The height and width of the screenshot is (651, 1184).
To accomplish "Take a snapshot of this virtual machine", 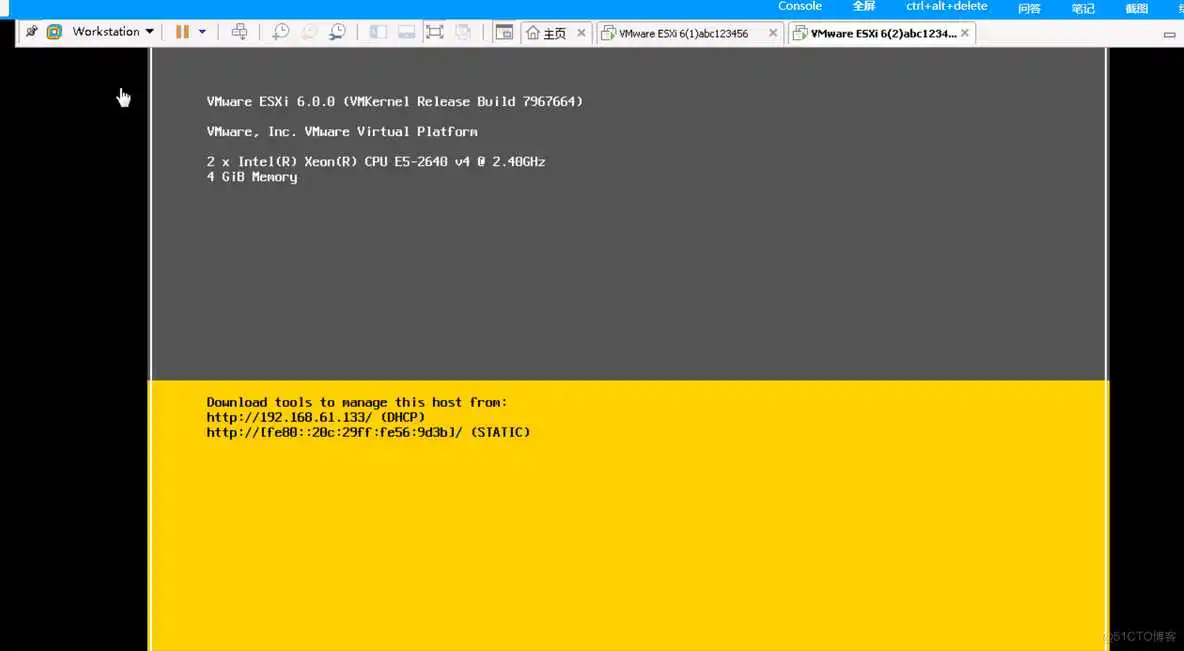I will click(281, 32).
